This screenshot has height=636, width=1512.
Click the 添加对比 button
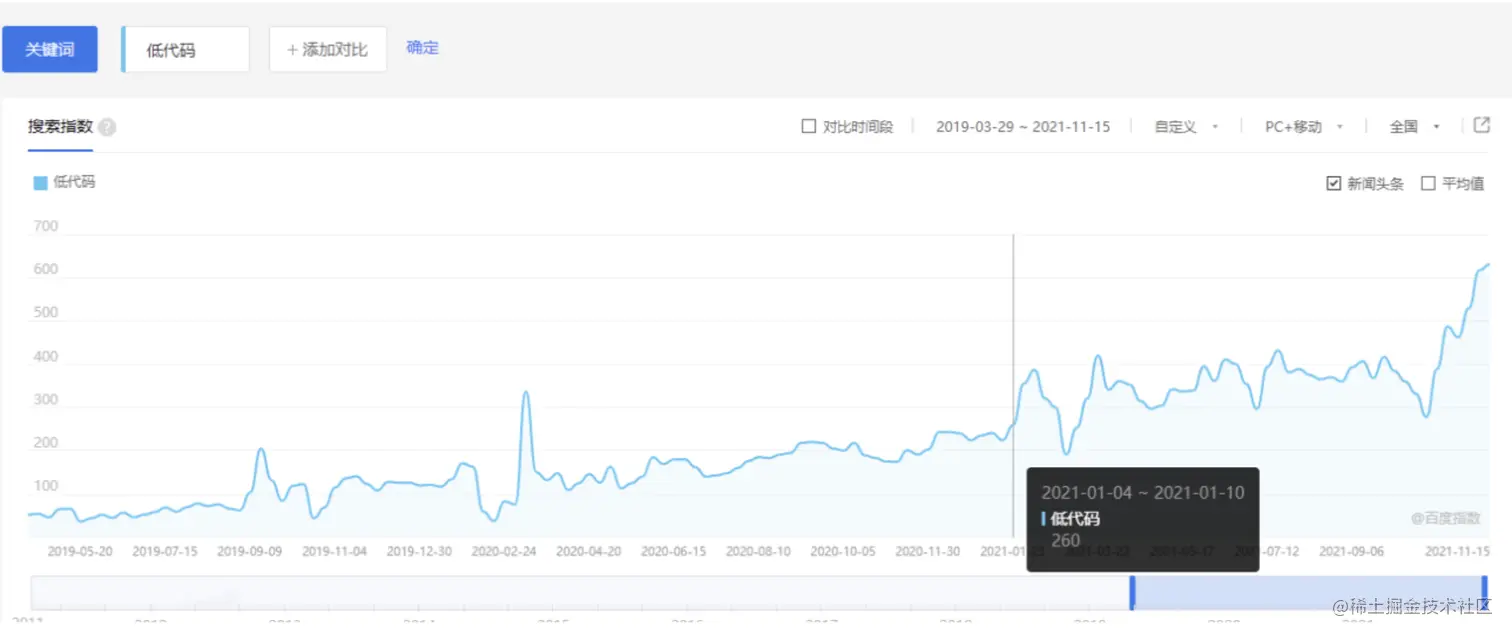[328, 50]
